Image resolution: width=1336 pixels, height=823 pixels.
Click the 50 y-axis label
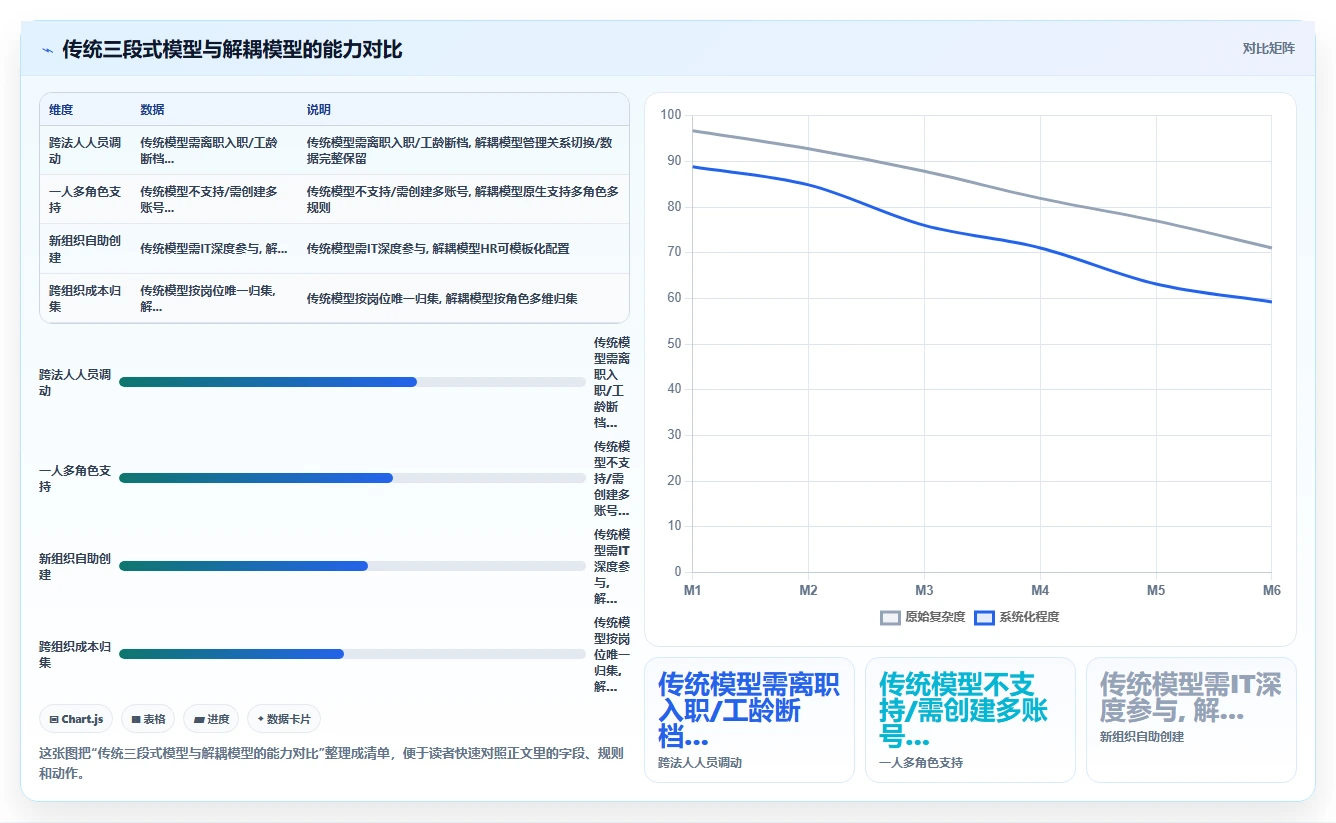pyautogui.click(x=674, y=344)
